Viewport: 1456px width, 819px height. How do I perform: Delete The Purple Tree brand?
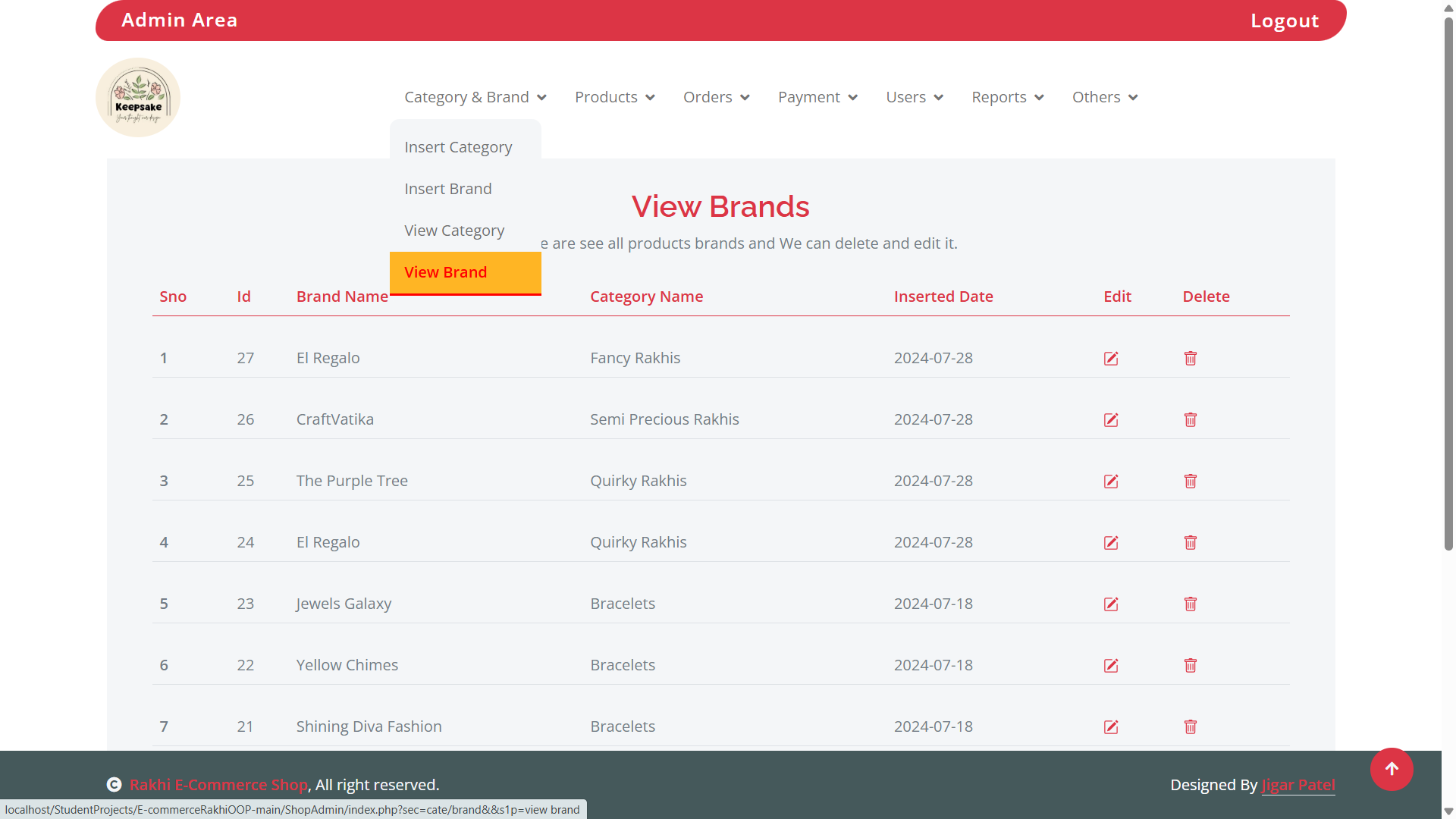(1191, 482)
